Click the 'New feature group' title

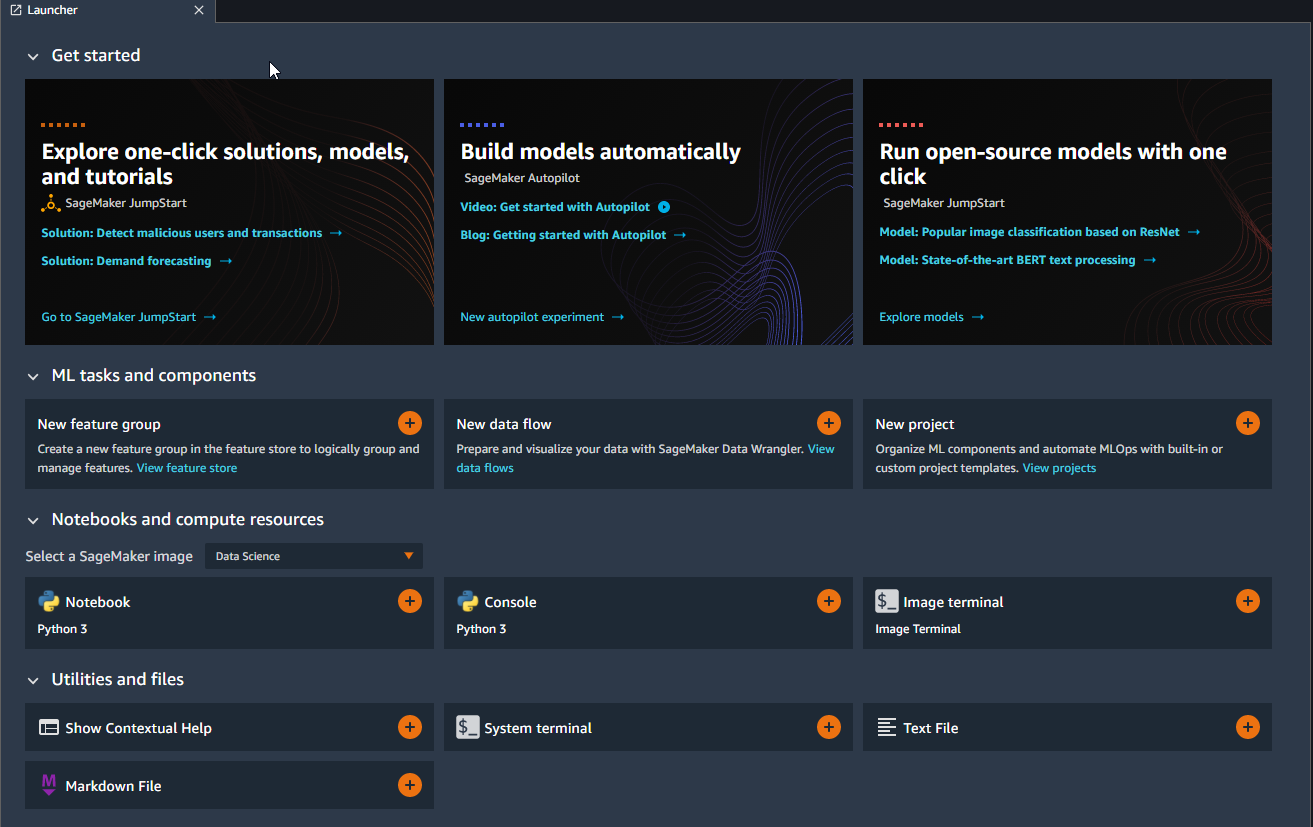click(x=99, y=424)
